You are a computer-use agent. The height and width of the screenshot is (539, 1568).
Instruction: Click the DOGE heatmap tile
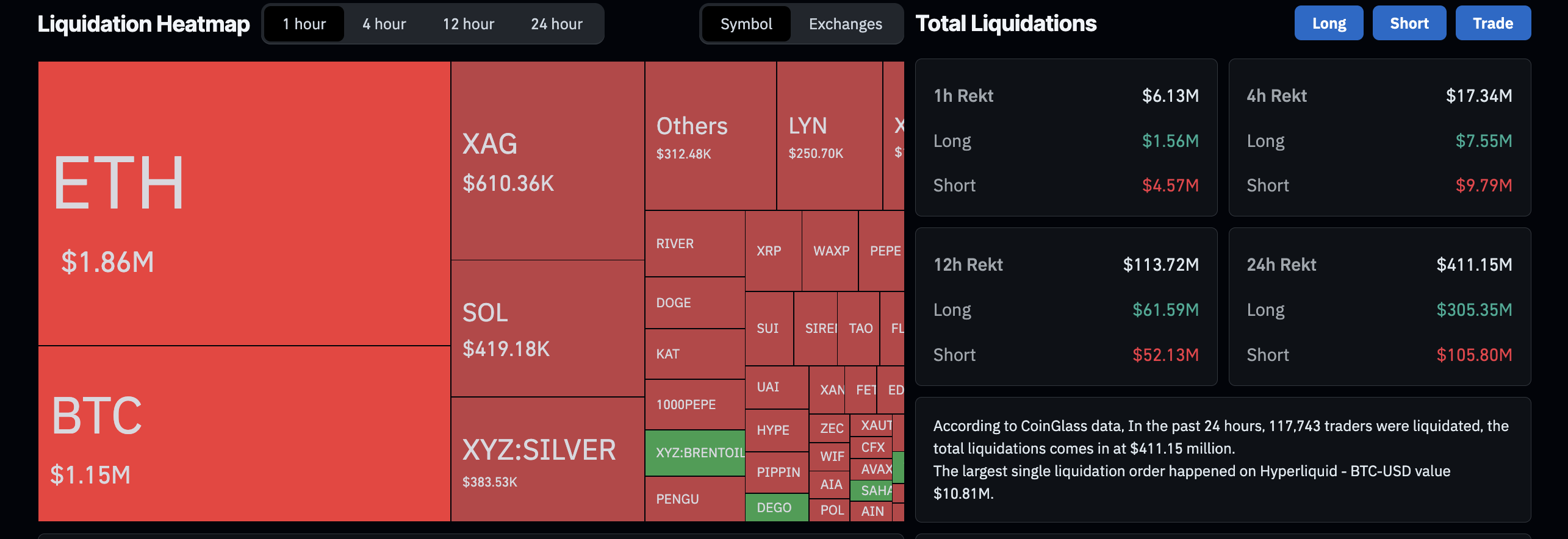tap(694, 303)
